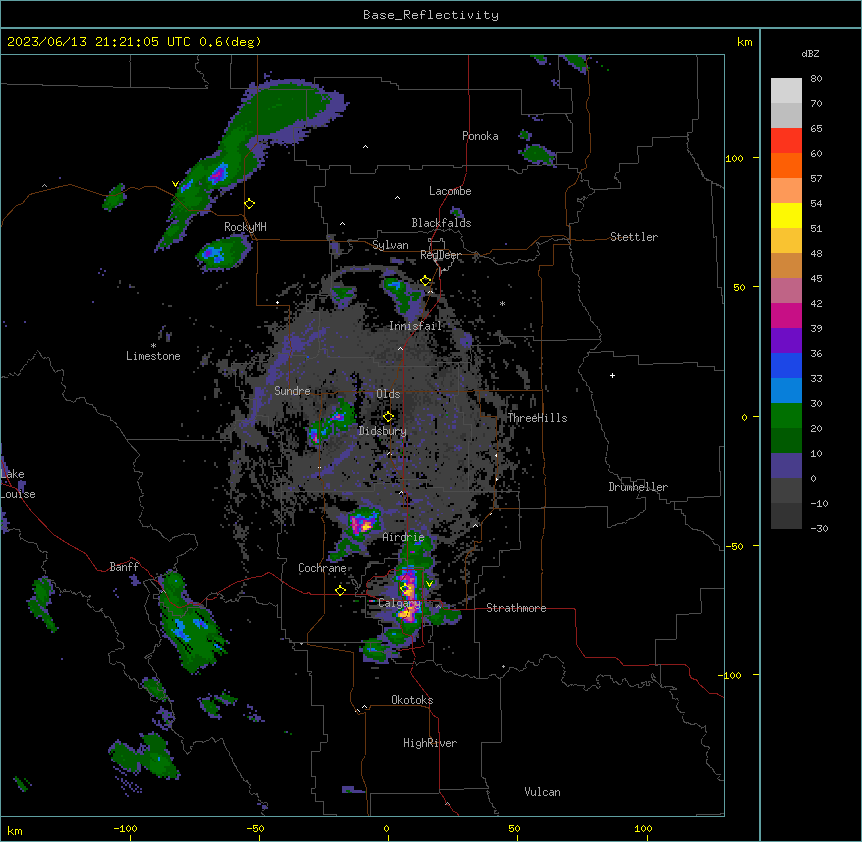Select the 51 dBZ yellow legend swatch

pyautogui.click(x=786, y=215)
